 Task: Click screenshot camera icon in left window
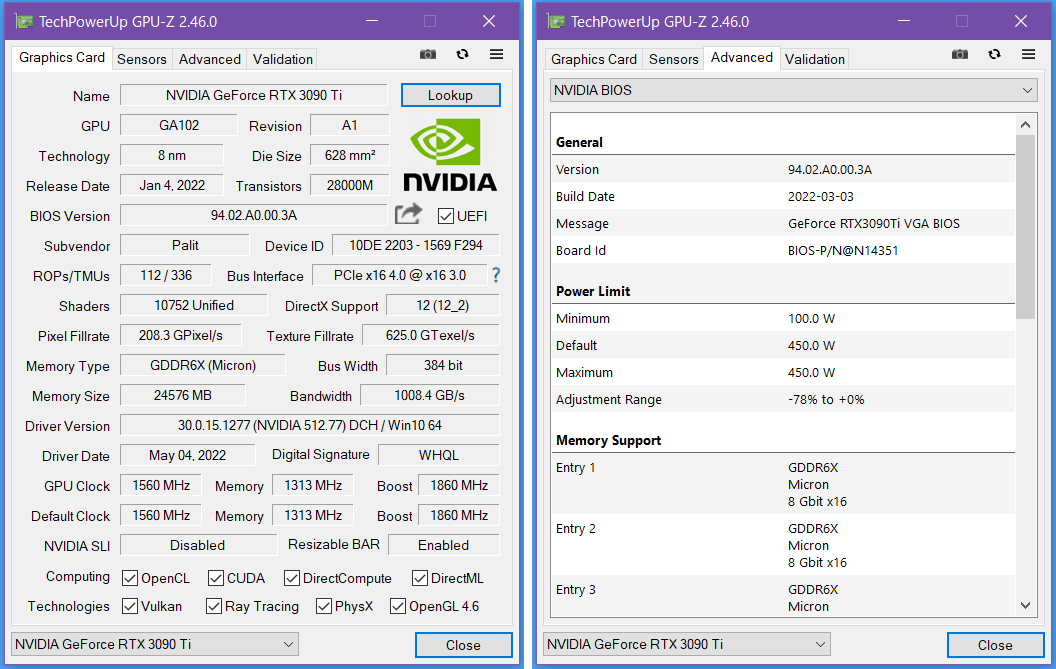428,55
